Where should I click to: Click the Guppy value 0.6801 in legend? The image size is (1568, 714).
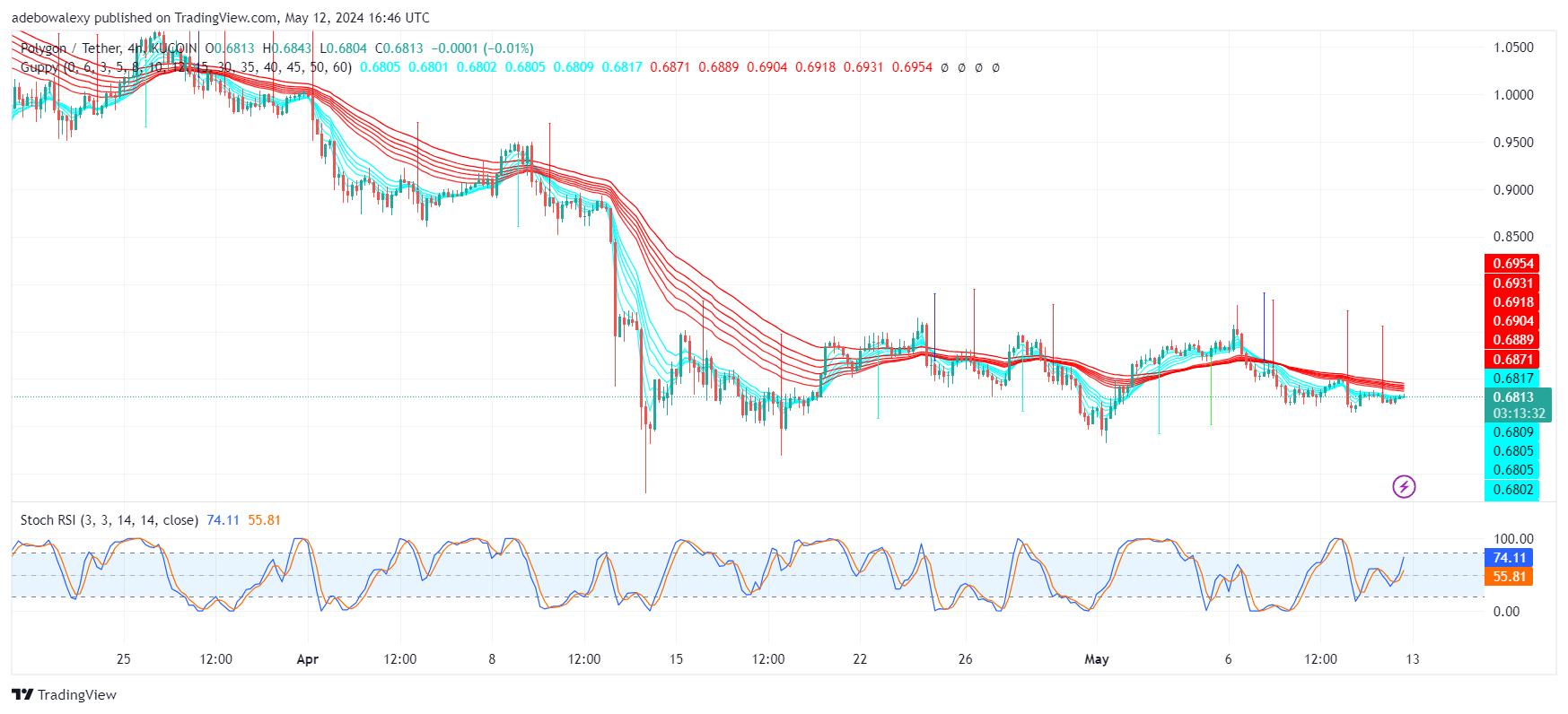tap(428, 67)
